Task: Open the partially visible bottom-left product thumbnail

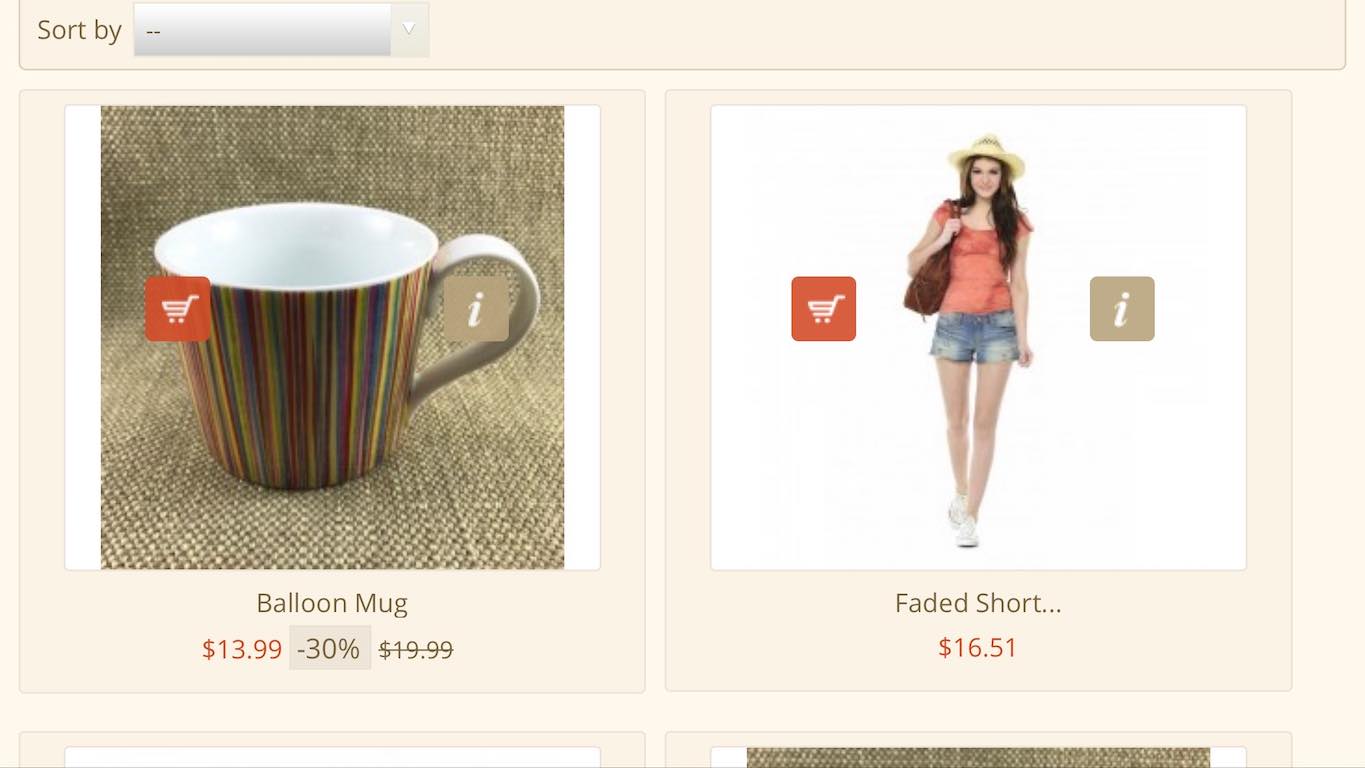Action: point(332,757)
